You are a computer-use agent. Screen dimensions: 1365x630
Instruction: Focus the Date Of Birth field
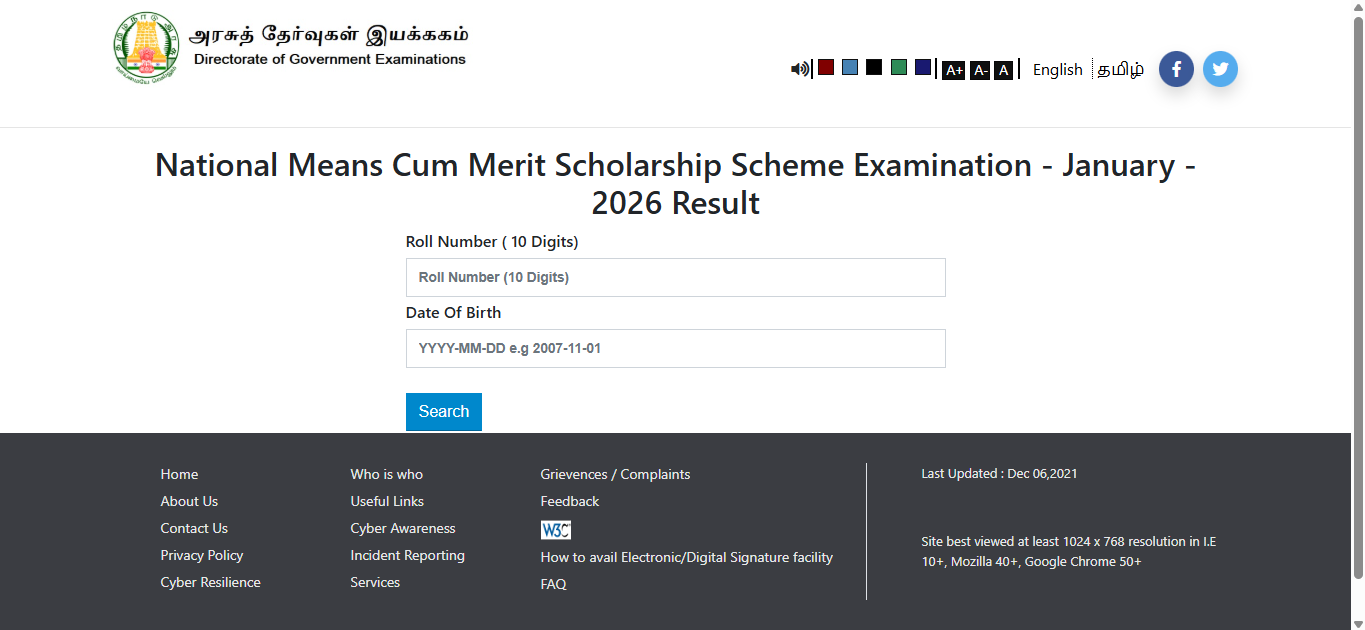[675, 348]
